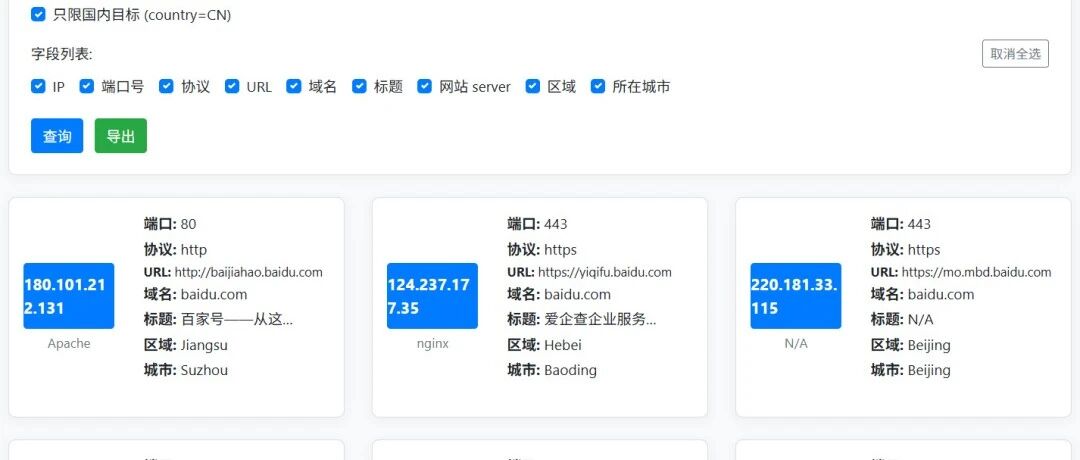Click the 端口: 80 text
This screenshot has width=1080, height=460.
pyautogui.click(x=170, y=224)
